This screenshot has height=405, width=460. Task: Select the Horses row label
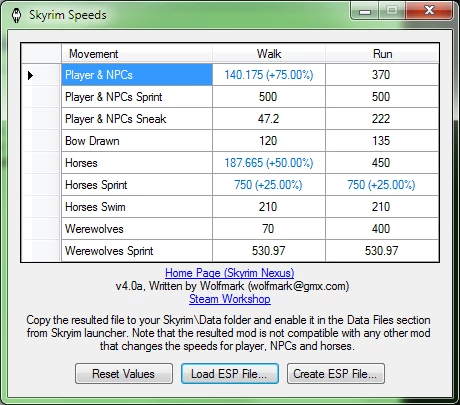point(137,163)
